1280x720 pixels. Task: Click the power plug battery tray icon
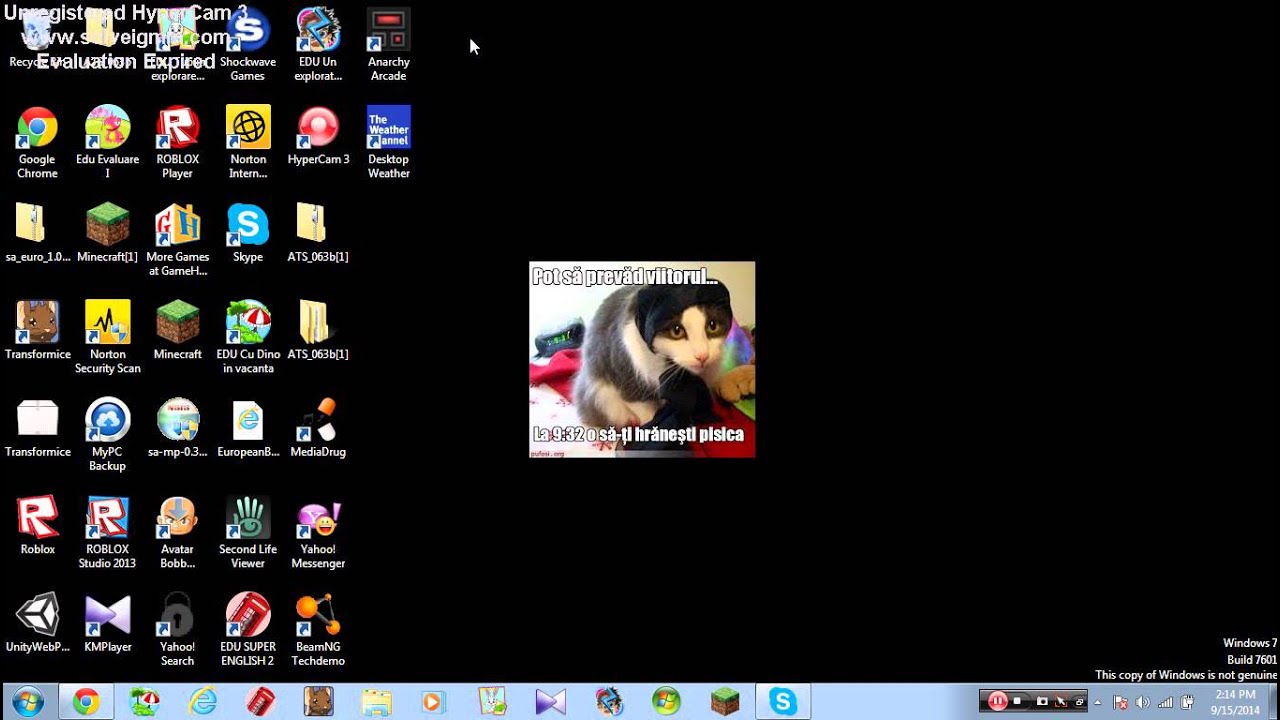point(1188,702)
